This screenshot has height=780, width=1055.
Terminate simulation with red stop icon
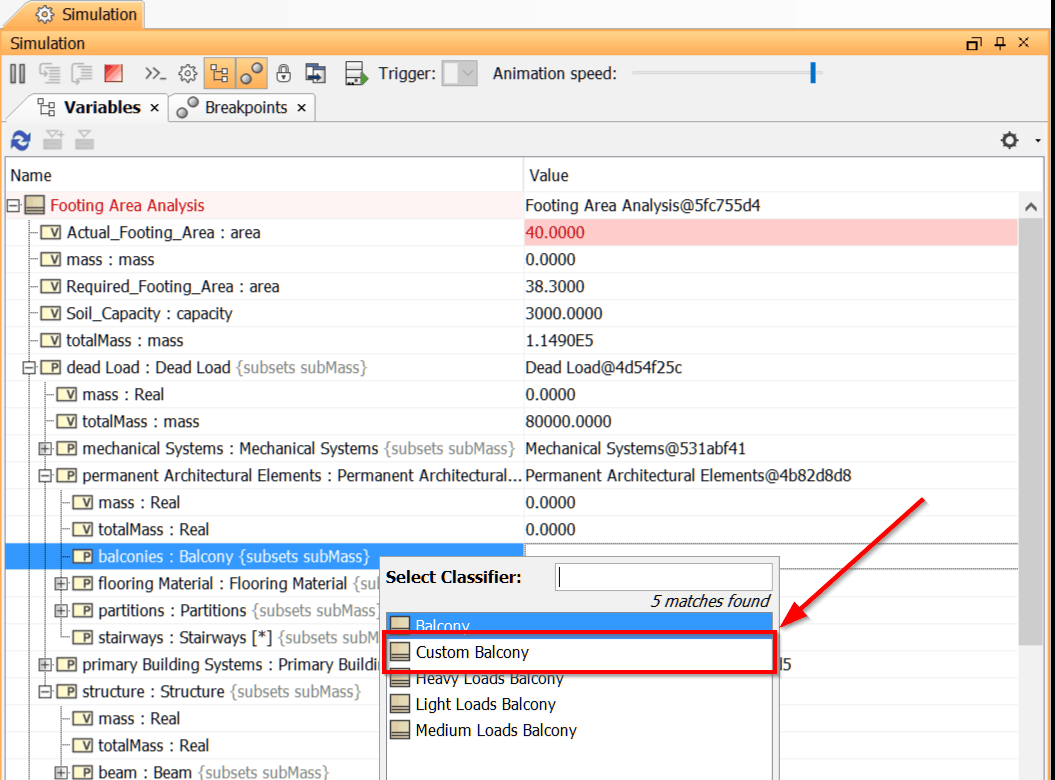click(114, 73)
